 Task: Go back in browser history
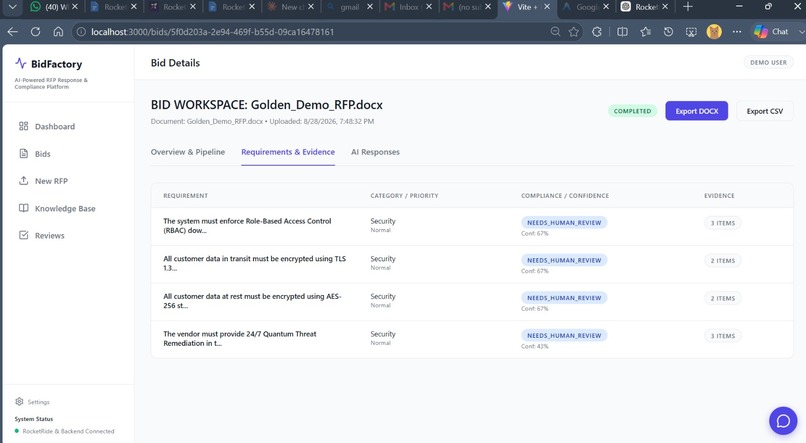(13, 32)
